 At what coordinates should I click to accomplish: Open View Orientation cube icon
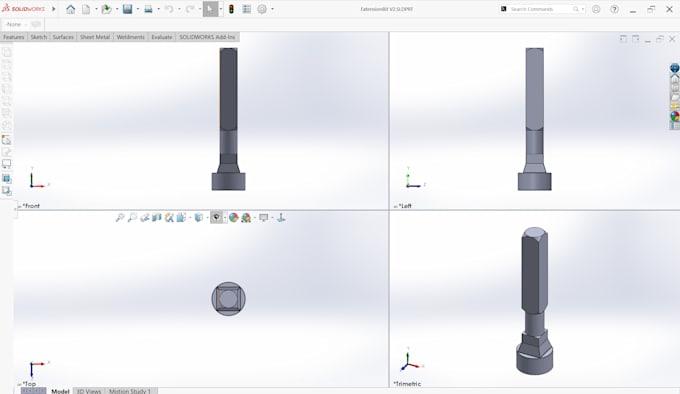(181, 218)
